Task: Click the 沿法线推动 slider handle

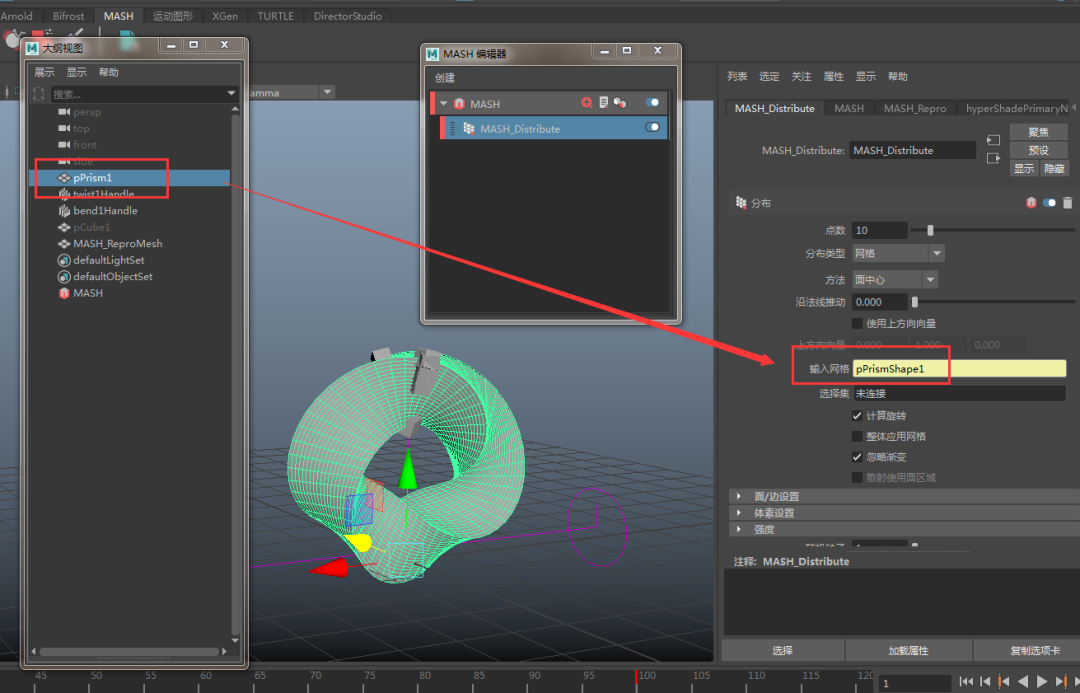Action: [915, 302]
